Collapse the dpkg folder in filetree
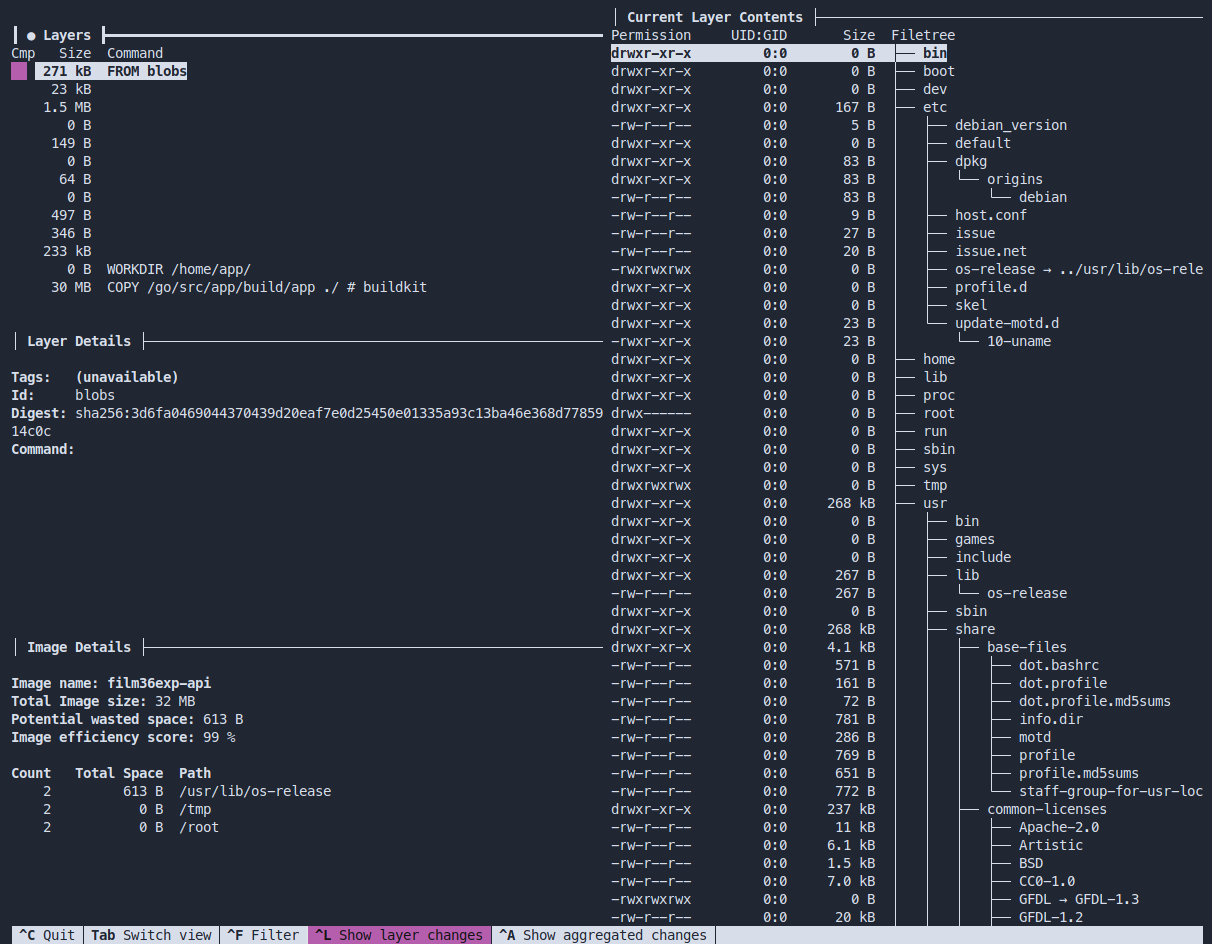1212x944 pixels. click(970, 161)
